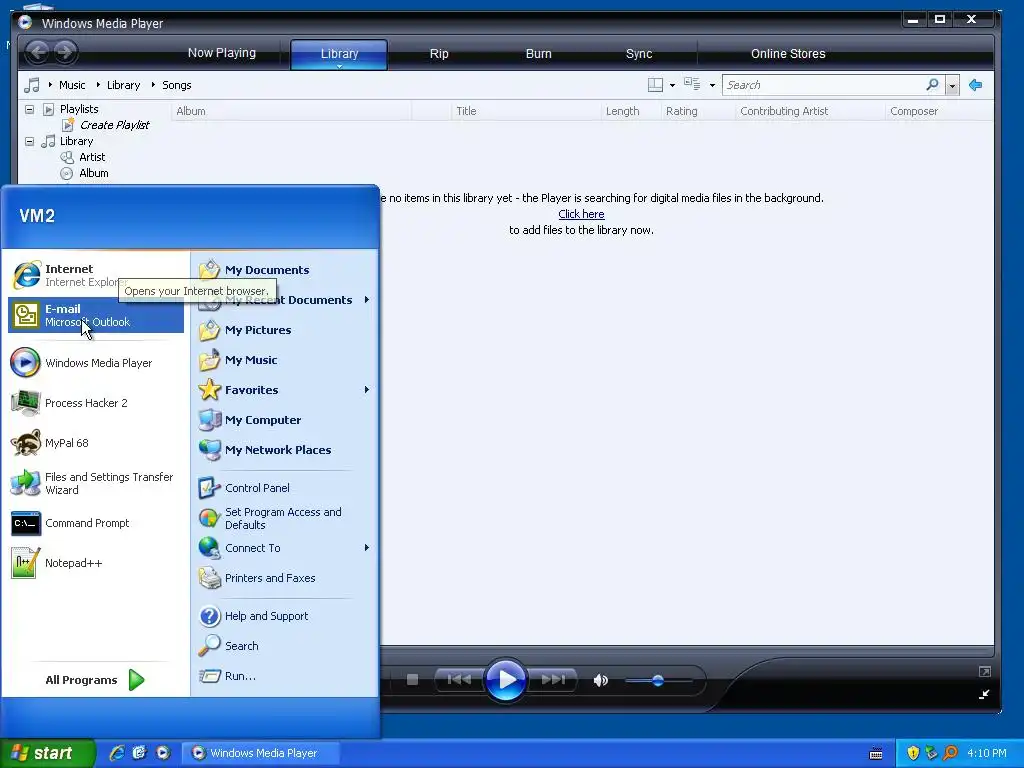This screenshot has height=768, width=1024.
Task: Collapse the Library tree node
Action: coord(29,141)
